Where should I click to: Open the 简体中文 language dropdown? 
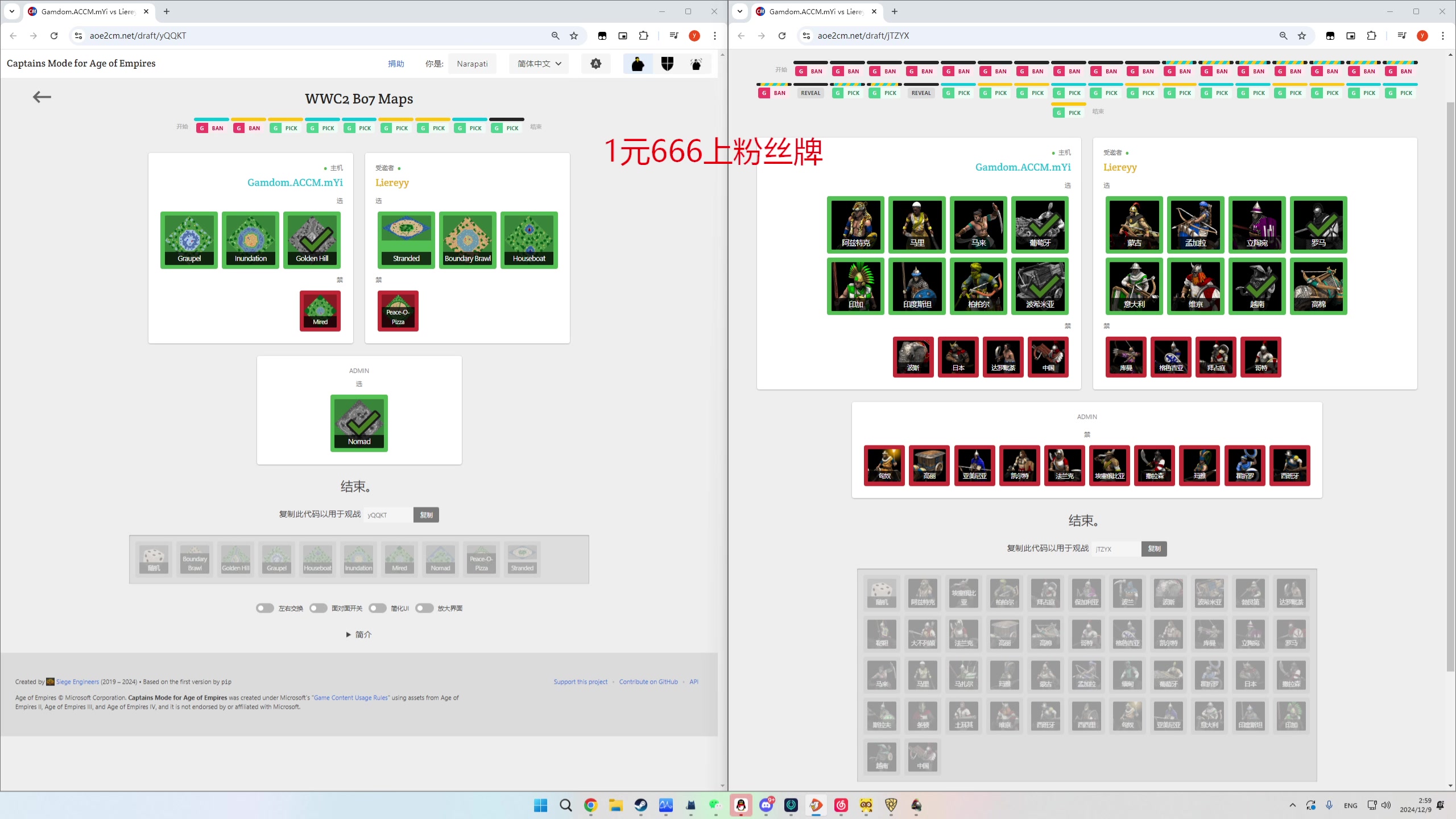[x=539, y=64]
